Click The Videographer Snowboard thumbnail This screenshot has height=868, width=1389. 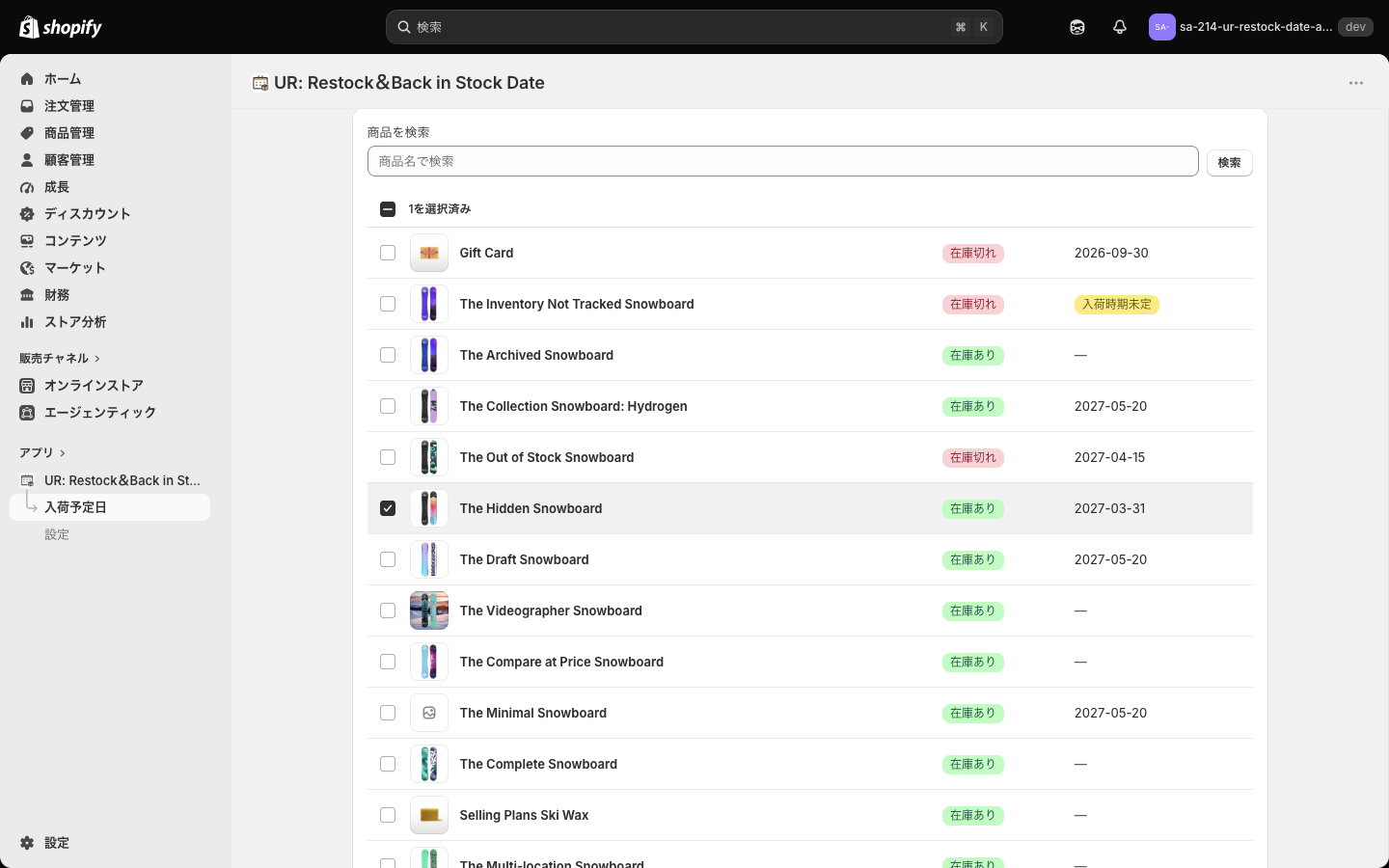(429, 610)
